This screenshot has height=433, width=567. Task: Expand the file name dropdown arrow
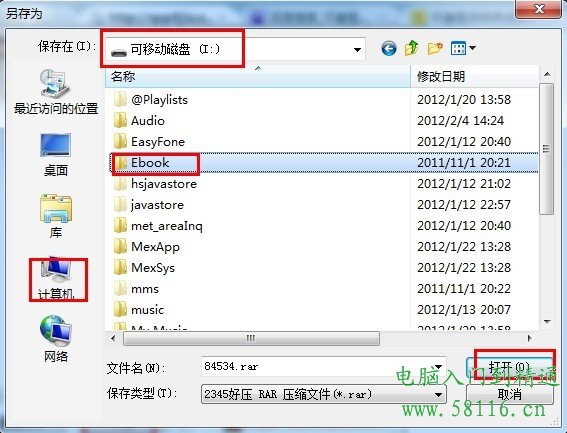pyautogui.click(x=439, y=366)
